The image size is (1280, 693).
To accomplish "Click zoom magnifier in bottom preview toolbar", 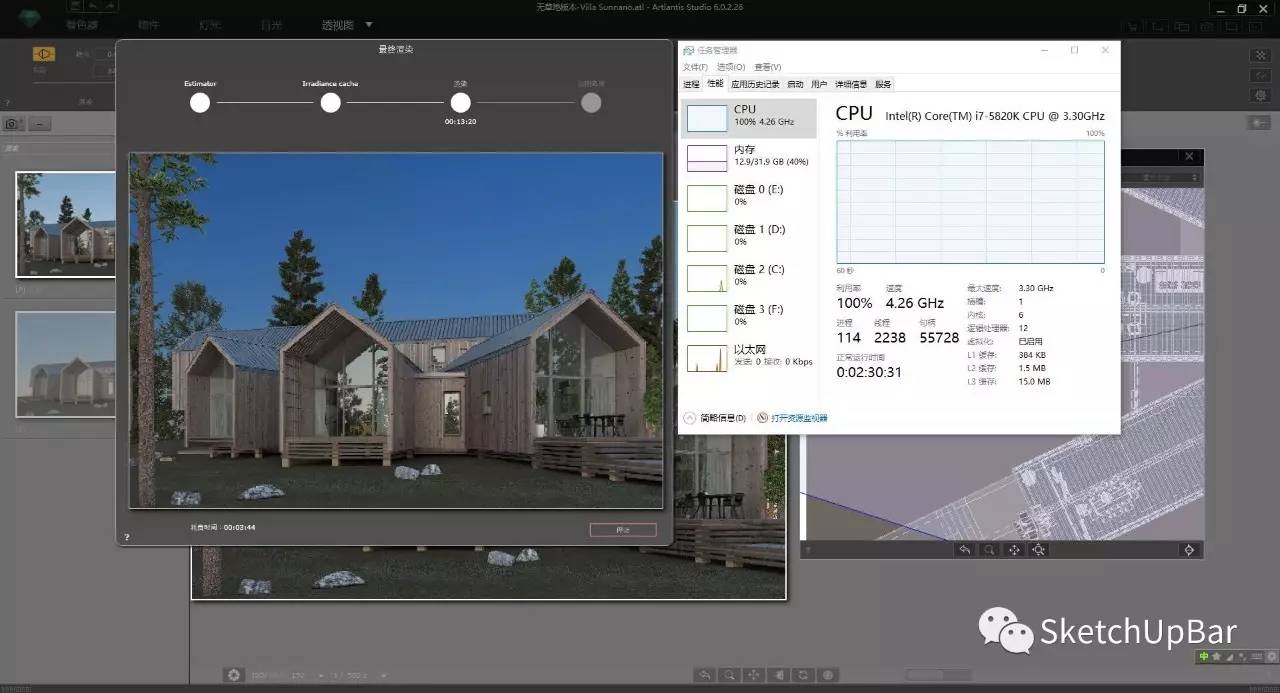I will pyautogui.click(x=731, y=675).
